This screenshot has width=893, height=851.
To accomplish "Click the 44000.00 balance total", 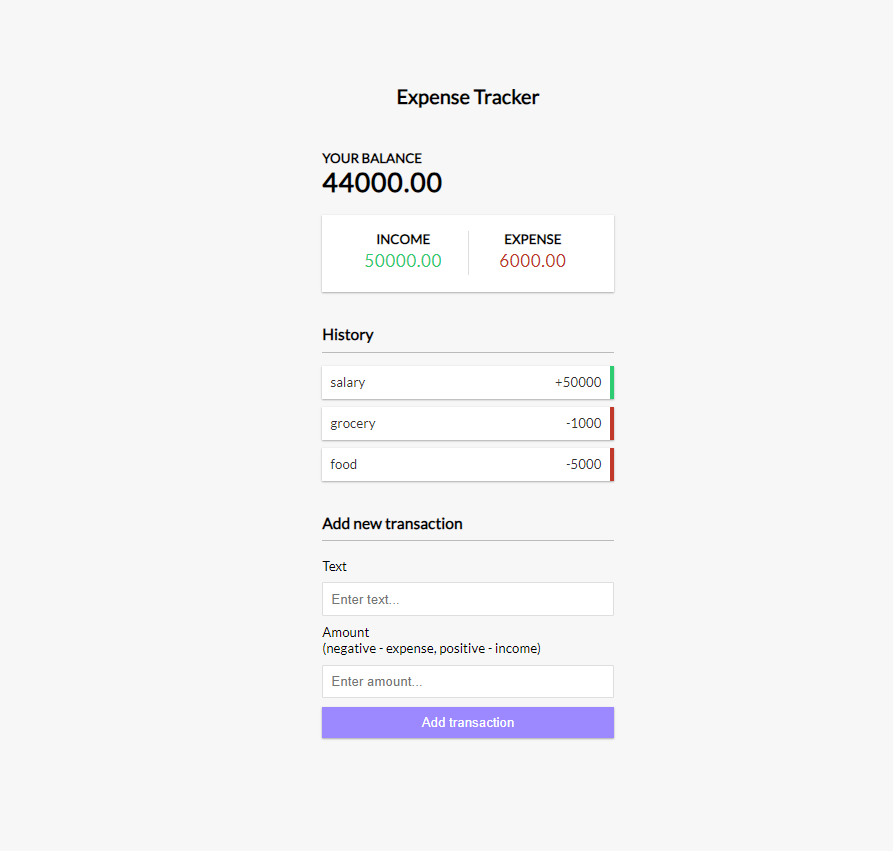I will pyautogui.click(x=382, y=183).
